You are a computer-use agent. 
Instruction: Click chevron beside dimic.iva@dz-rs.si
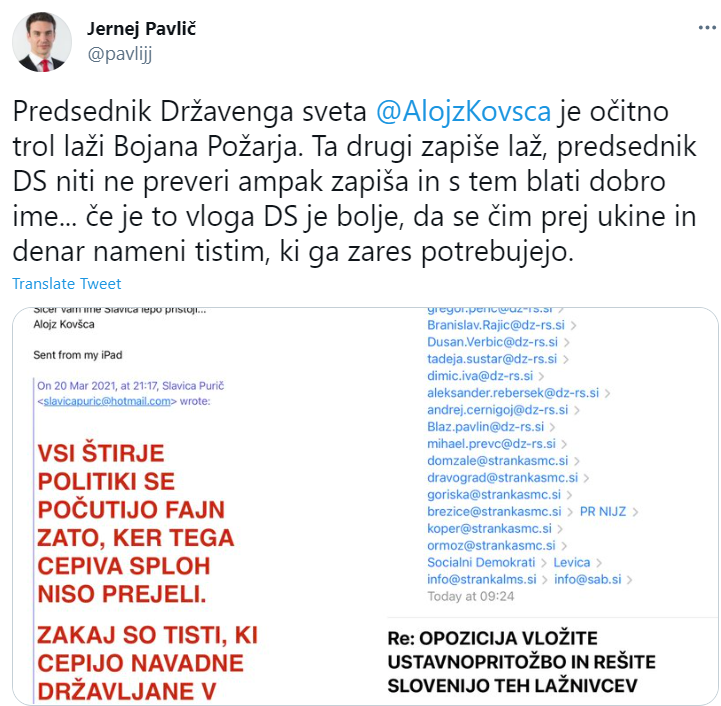tap(541, 377)
